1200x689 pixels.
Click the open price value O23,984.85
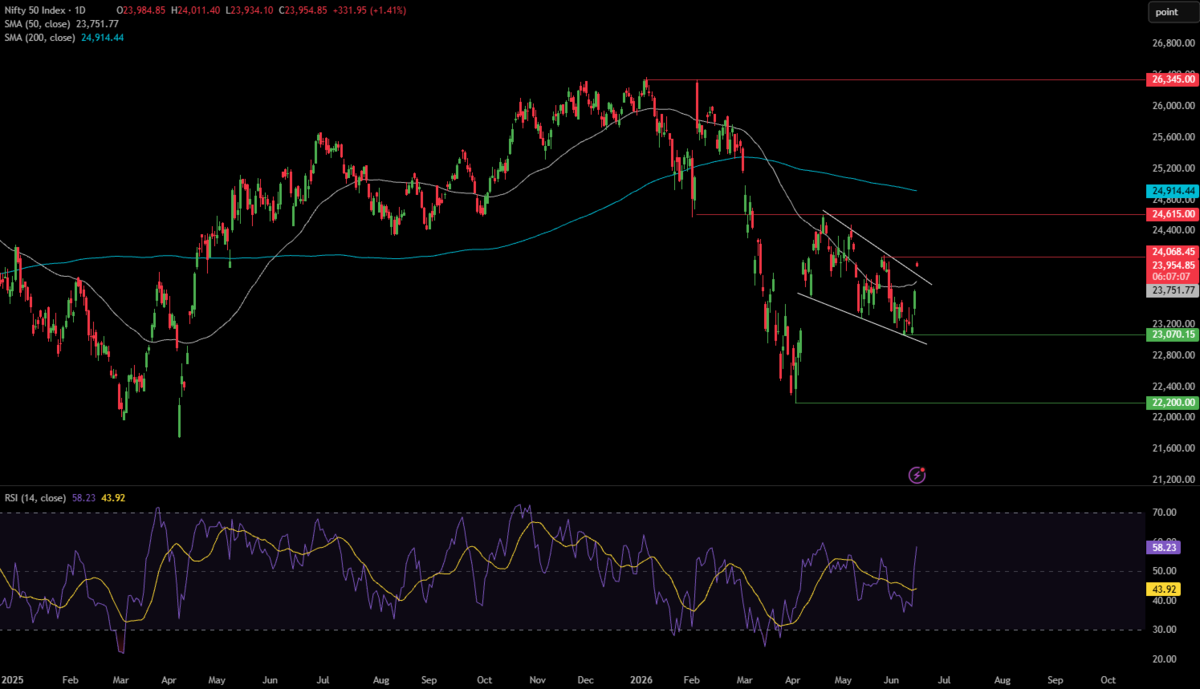(x=143, y=11)
